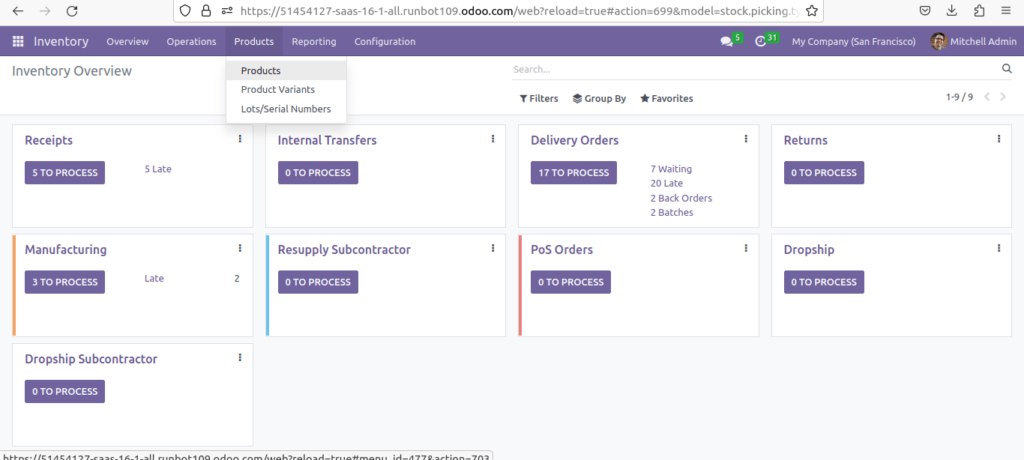Open Dropship Subcontractor card kebab menu
1024x460 pixels.
coord(240,357)
